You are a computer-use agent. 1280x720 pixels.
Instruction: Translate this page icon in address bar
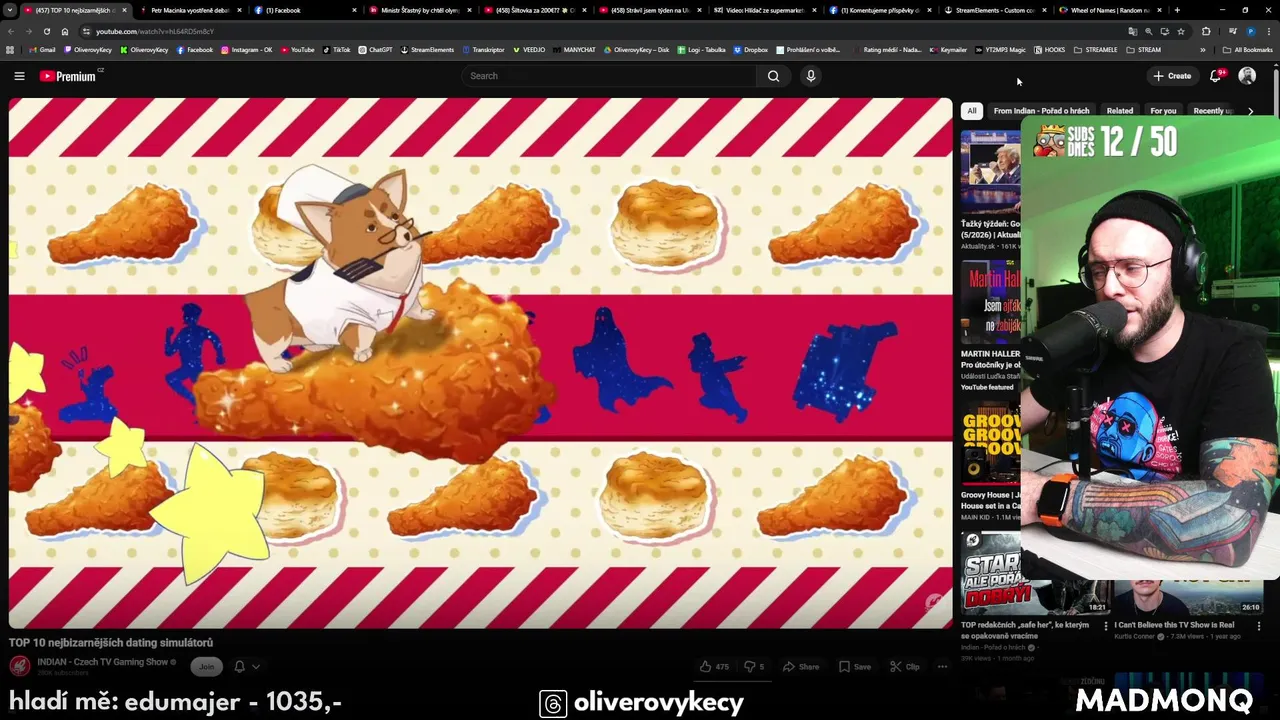click(x=1132, y=31)
